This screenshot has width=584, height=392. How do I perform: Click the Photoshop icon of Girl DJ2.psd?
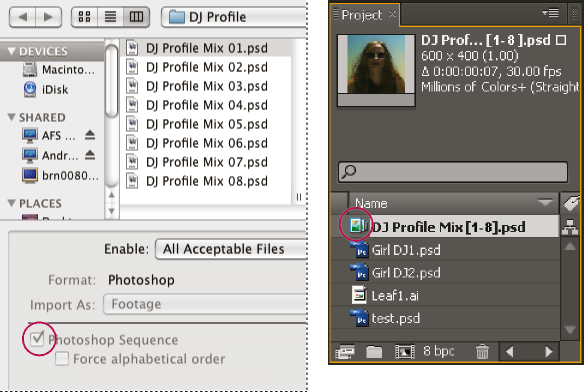[359, 272]
